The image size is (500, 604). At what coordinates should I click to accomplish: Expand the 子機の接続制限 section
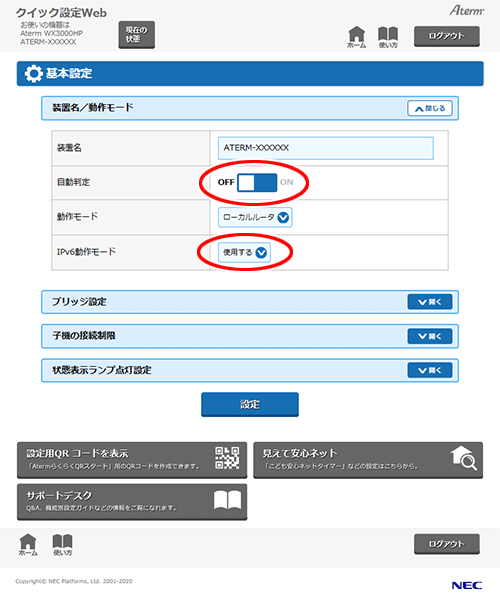(430, 336)
